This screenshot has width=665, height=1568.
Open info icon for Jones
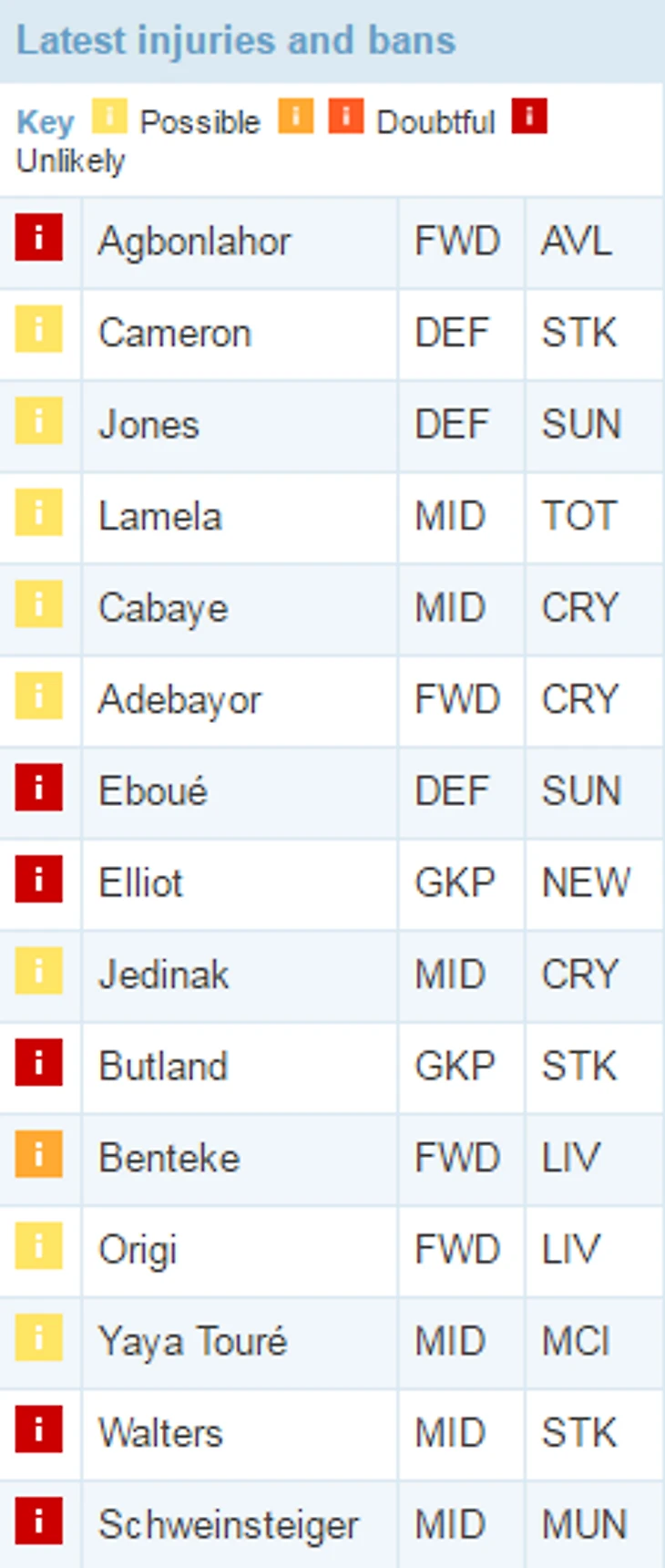38,421
